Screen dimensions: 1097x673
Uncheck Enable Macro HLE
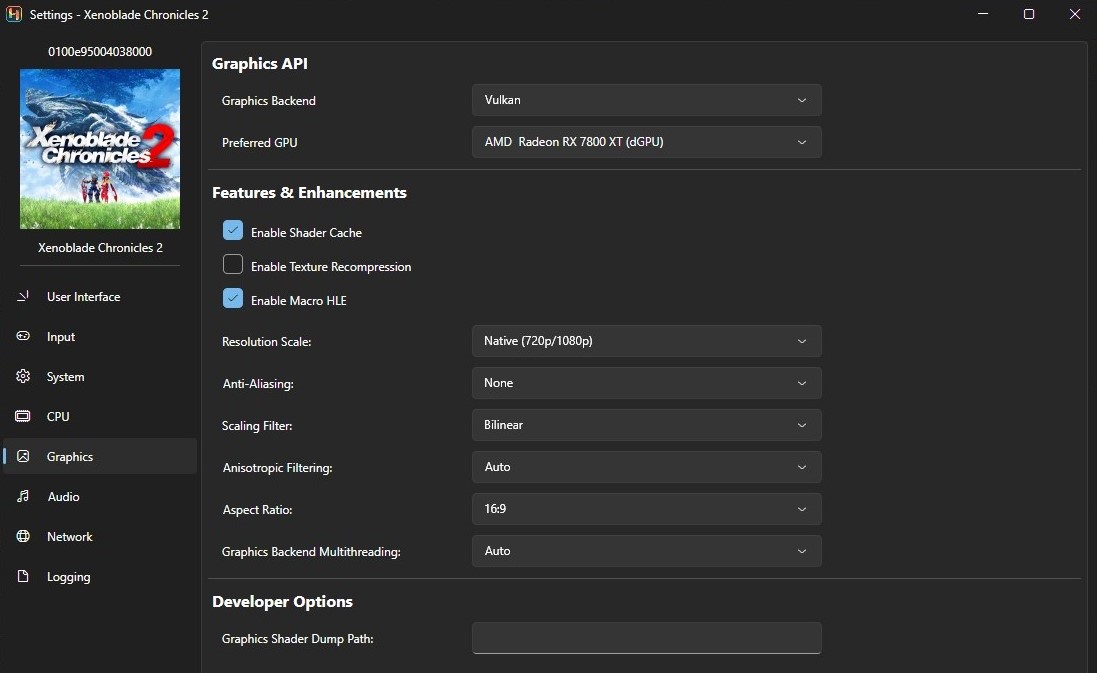click(x=233, y=298)
